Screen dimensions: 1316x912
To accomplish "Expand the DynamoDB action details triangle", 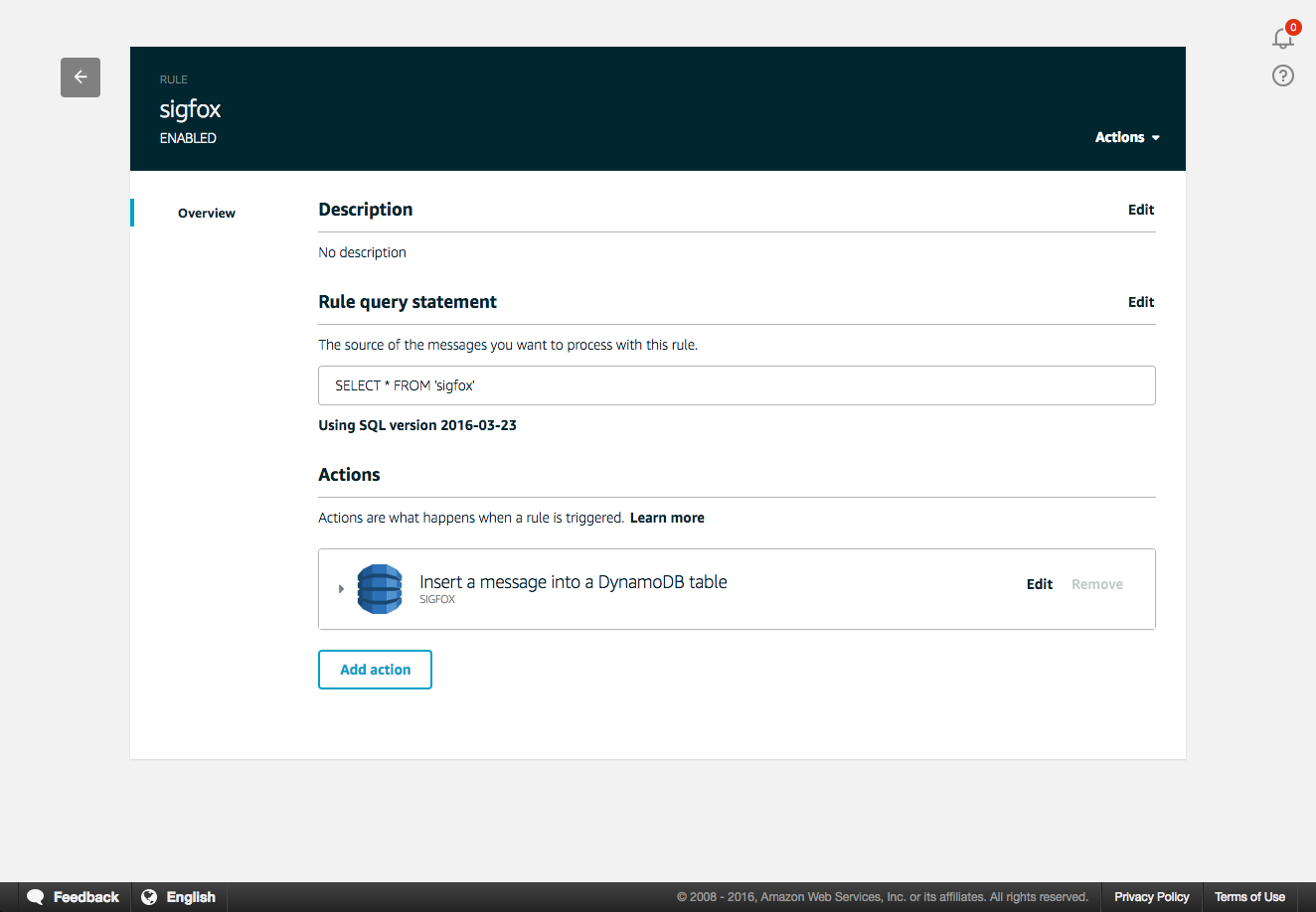I will (x=341, y=589).
